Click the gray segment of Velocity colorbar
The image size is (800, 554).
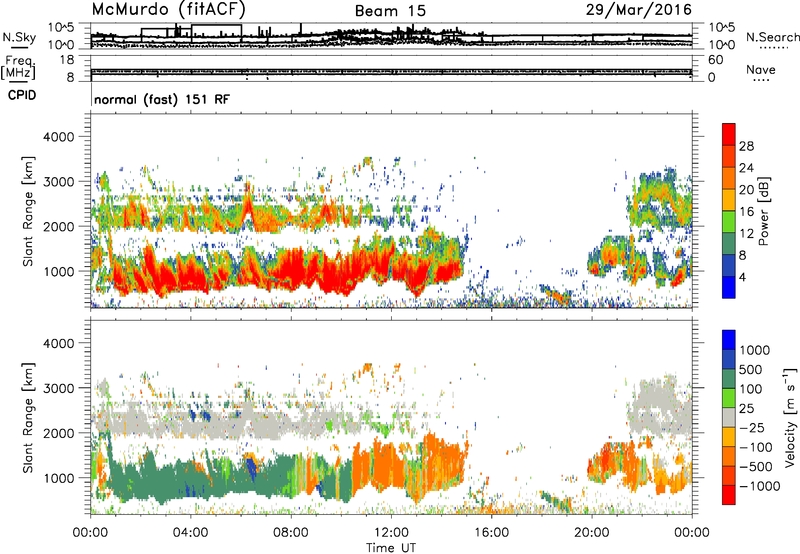tap(729, 417)
